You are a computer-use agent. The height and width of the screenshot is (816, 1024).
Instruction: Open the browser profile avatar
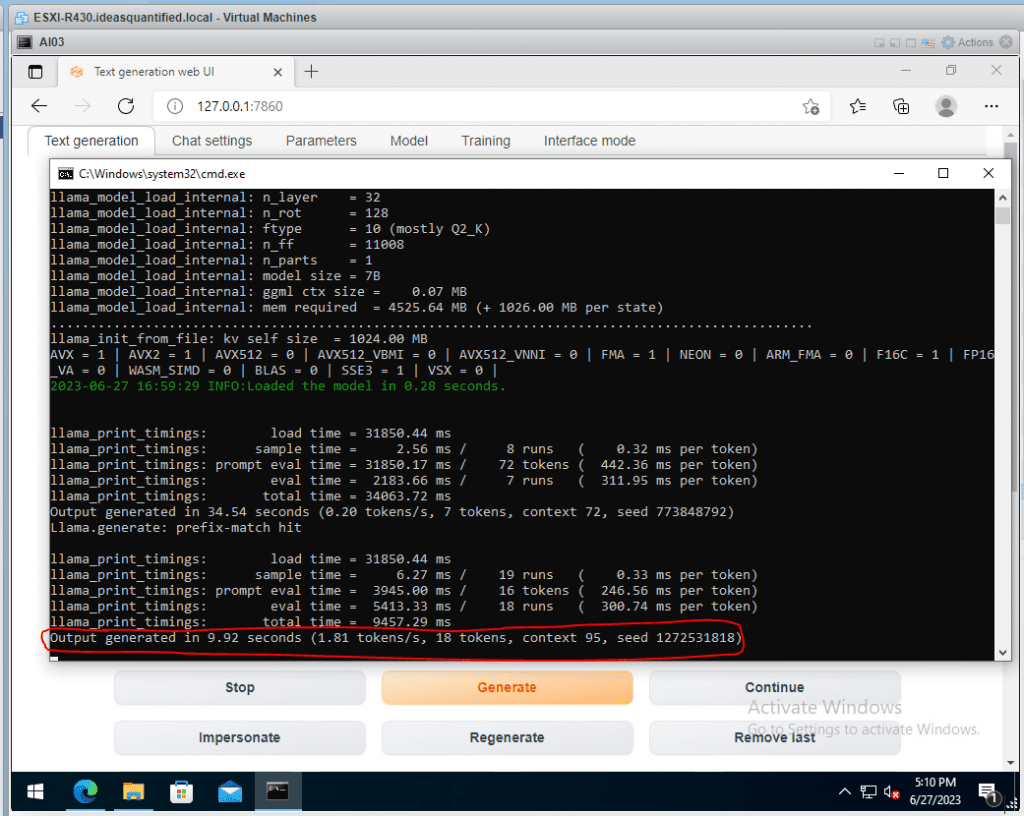pos(946,106)
